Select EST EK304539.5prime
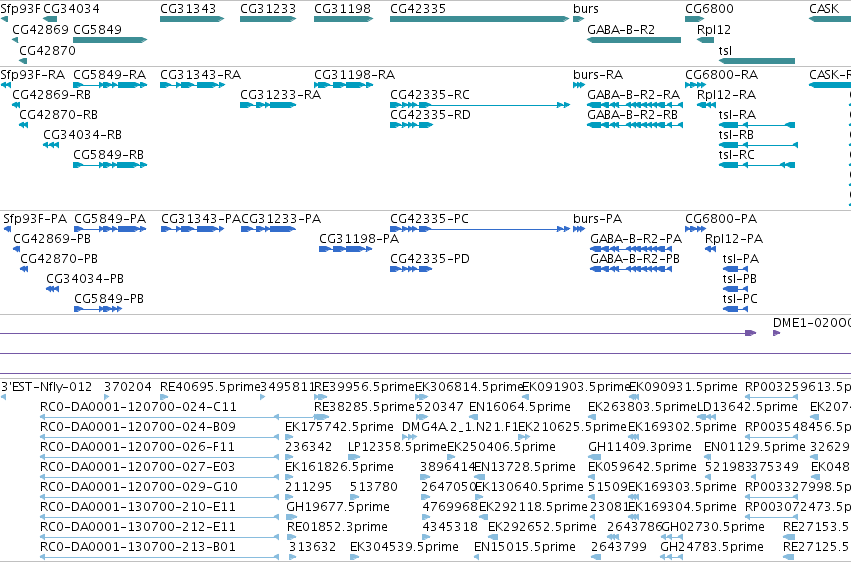 tap(354, 557)
